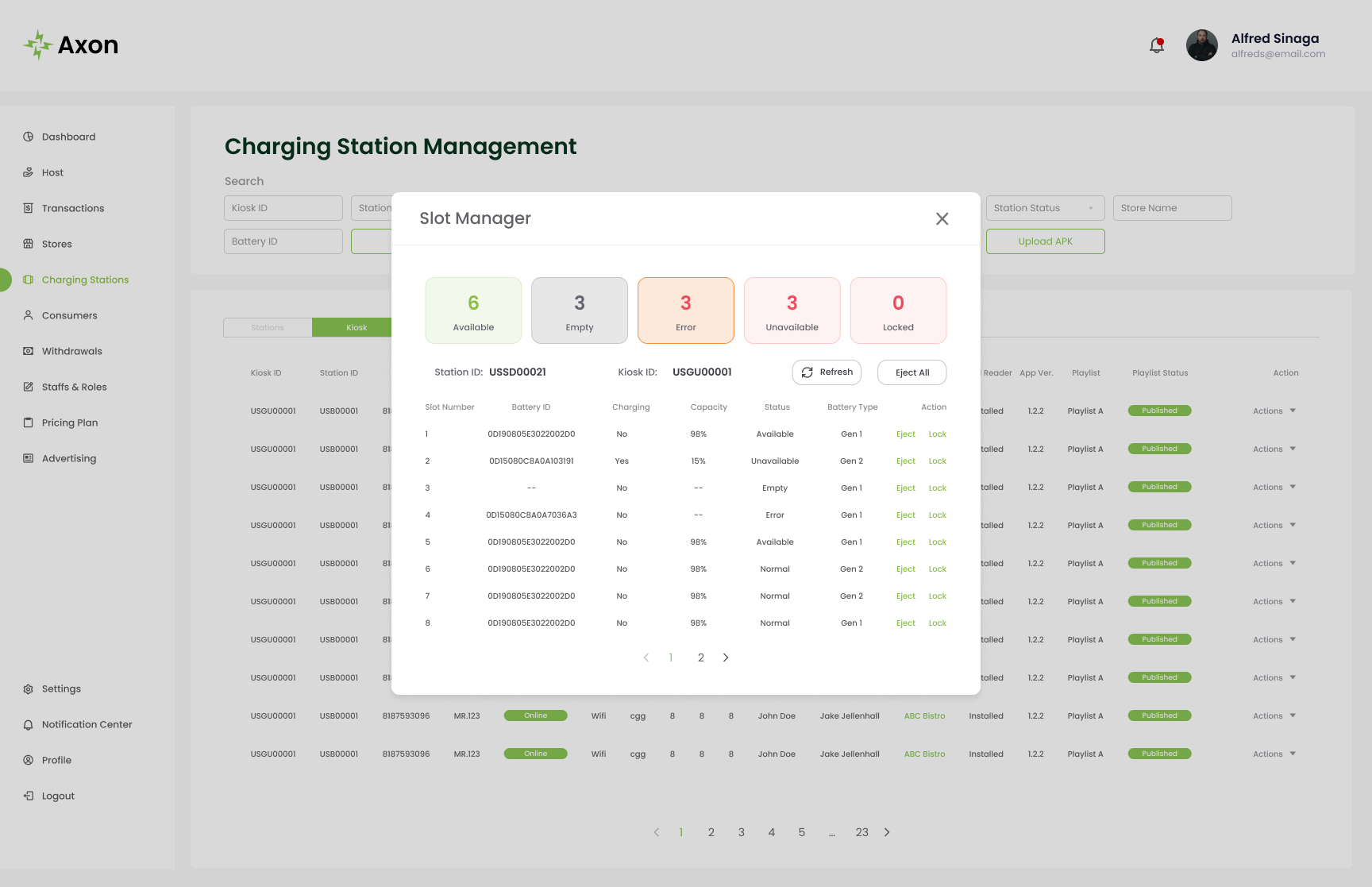This screenshot has height=887, width=1372.
Task: Eject battery in slot 6
Action: point(905,569)
